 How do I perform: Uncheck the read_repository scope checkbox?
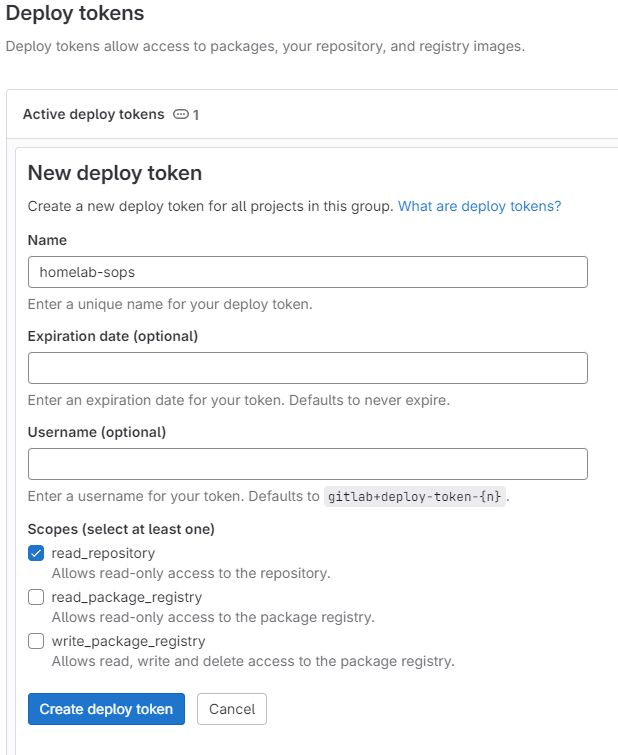coord(36,553)
